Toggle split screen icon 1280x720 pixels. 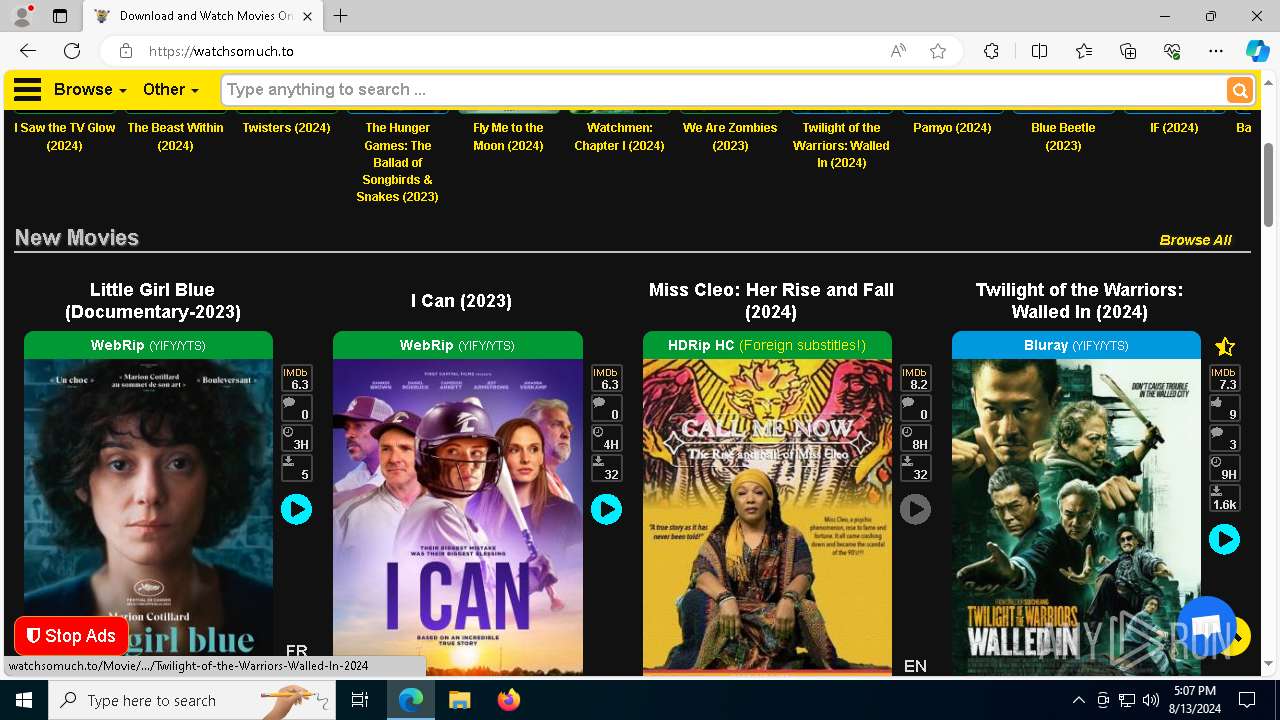1039,51
